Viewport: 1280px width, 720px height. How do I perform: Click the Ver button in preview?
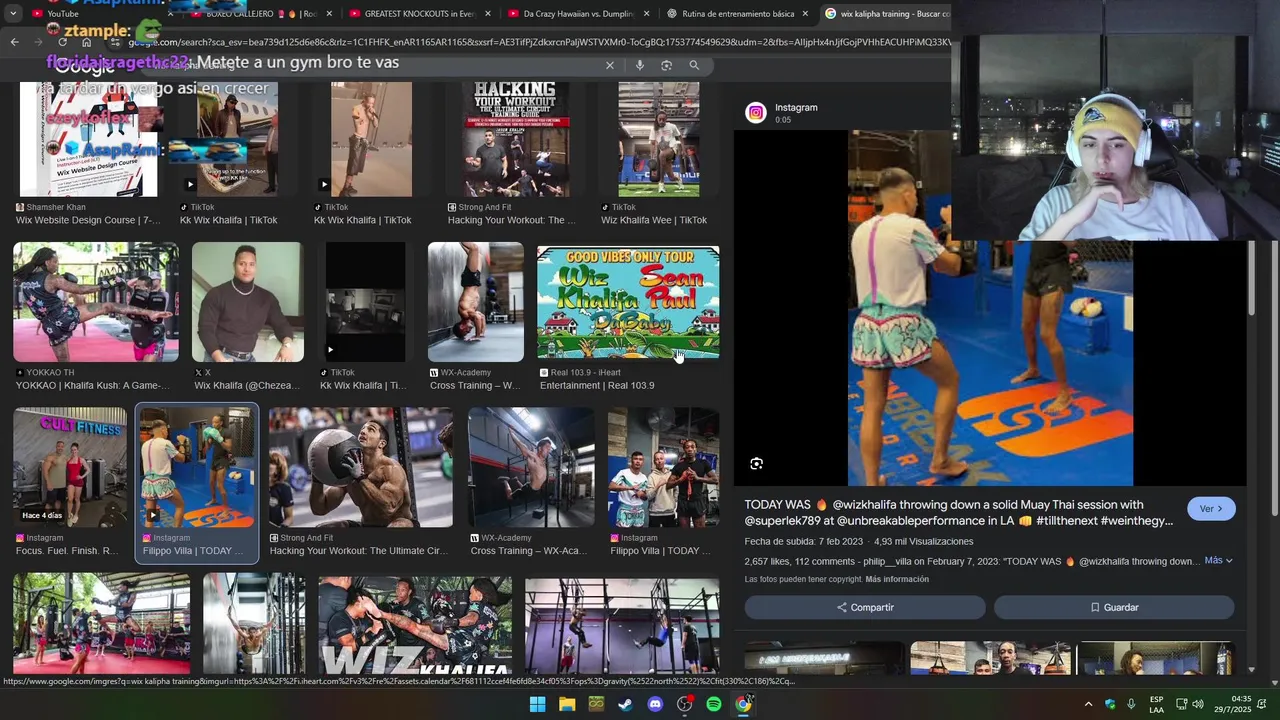1211,509
